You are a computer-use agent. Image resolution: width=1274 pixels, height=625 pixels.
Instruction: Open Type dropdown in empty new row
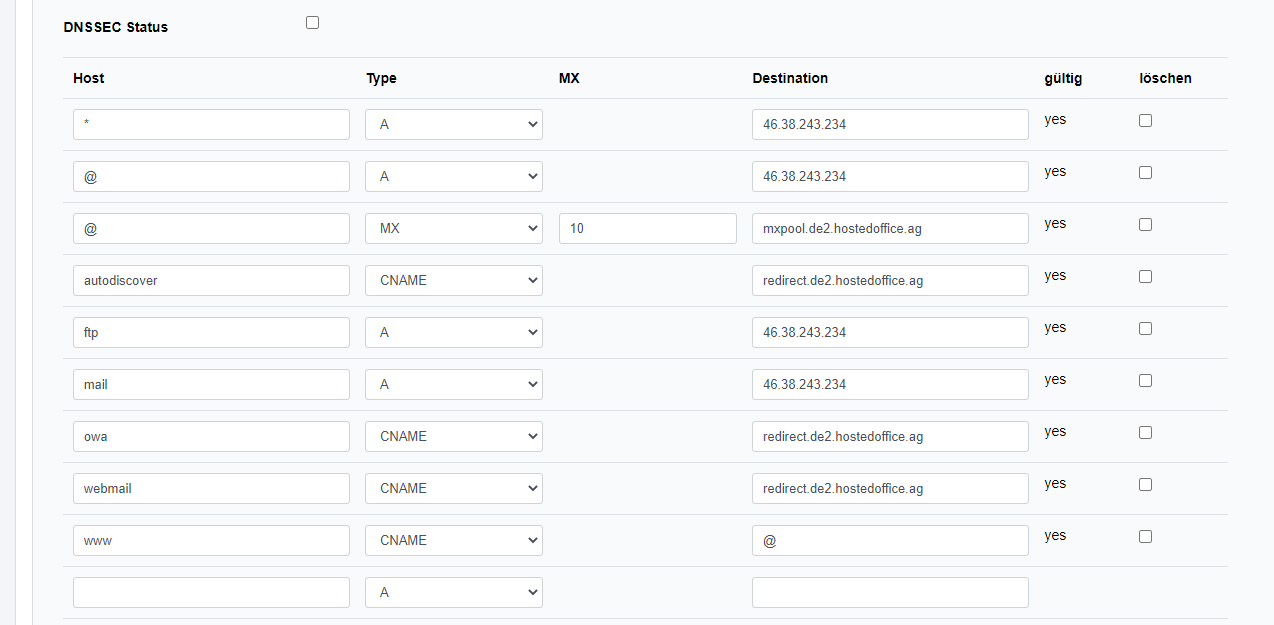[453, 592]
